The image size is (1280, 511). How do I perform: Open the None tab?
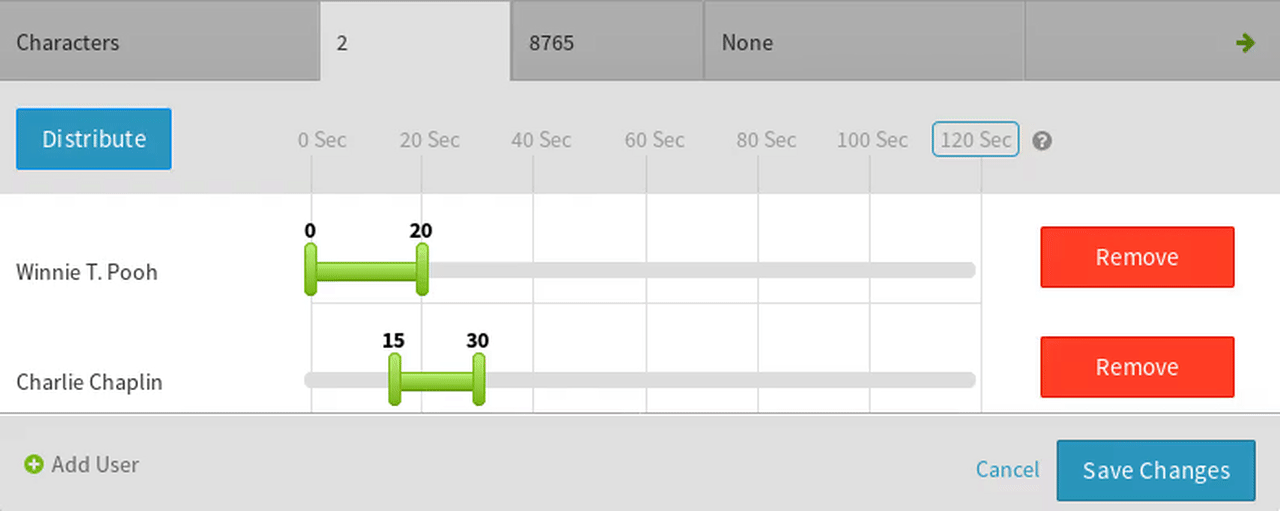point(864,42)
